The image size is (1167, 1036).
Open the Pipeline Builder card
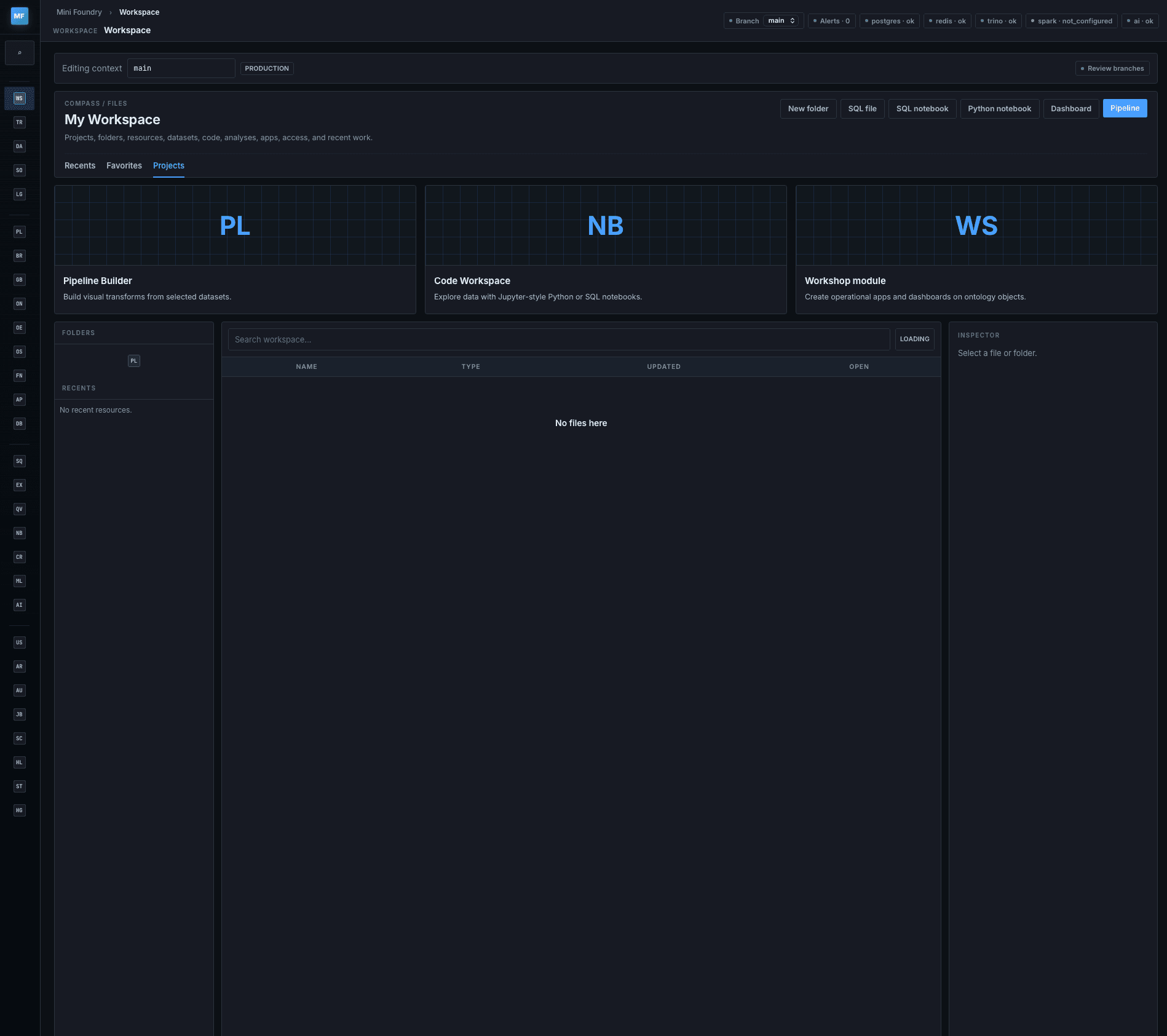[235, 250]
